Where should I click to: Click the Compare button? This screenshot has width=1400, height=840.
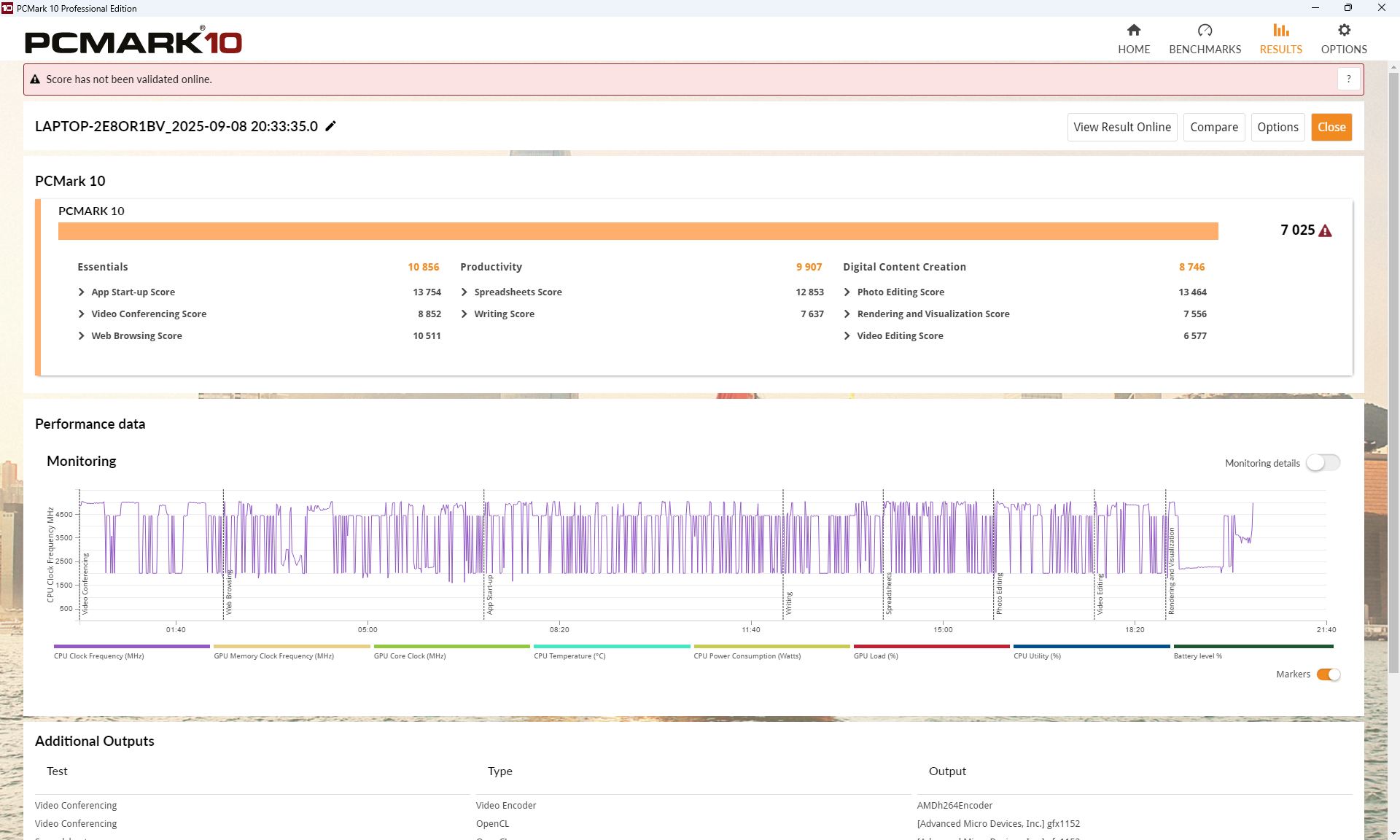pyautogui.click(x=1213, y=127)
